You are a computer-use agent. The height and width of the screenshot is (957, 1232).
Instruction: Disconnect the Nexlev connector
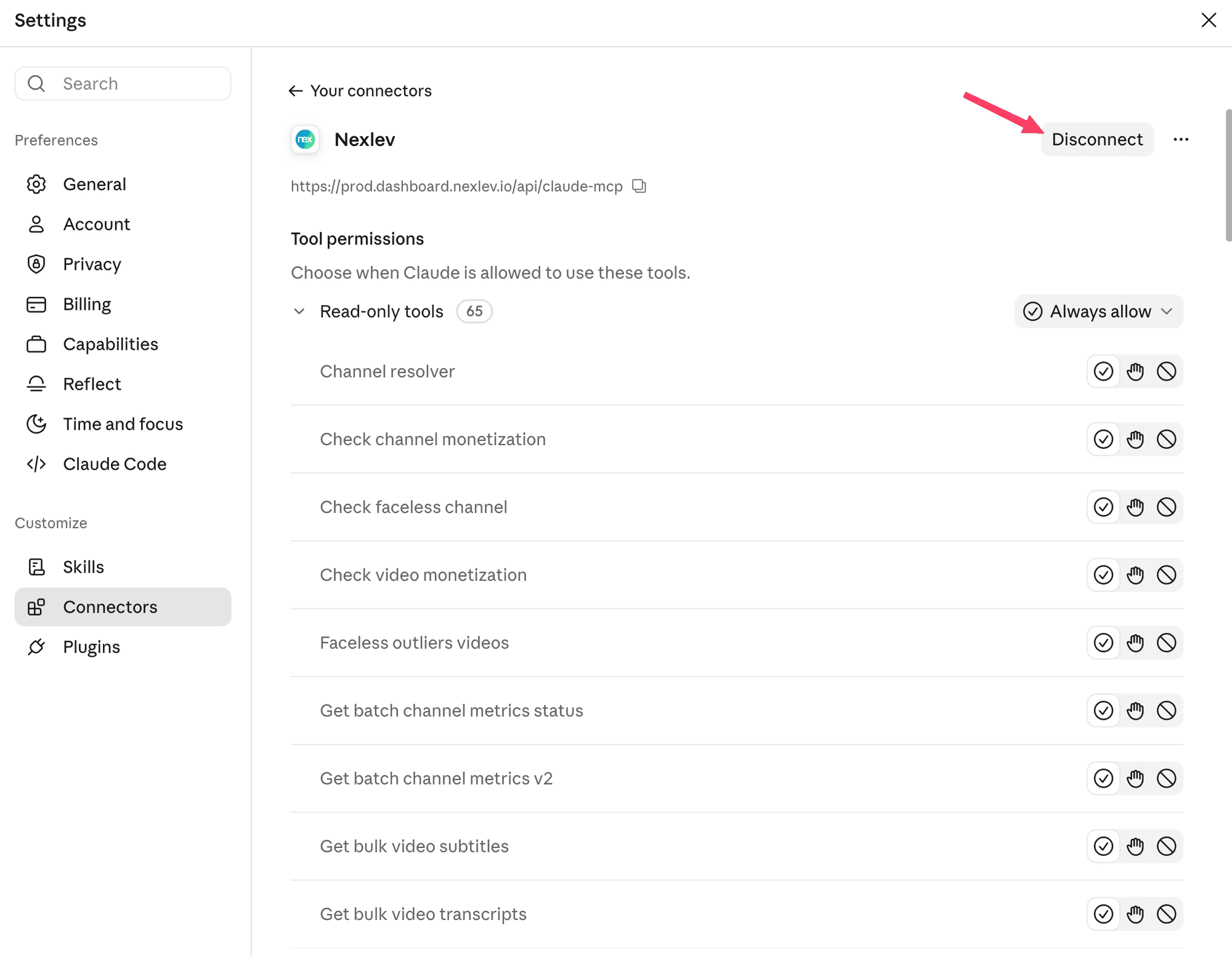click(x=1097, y=139)
